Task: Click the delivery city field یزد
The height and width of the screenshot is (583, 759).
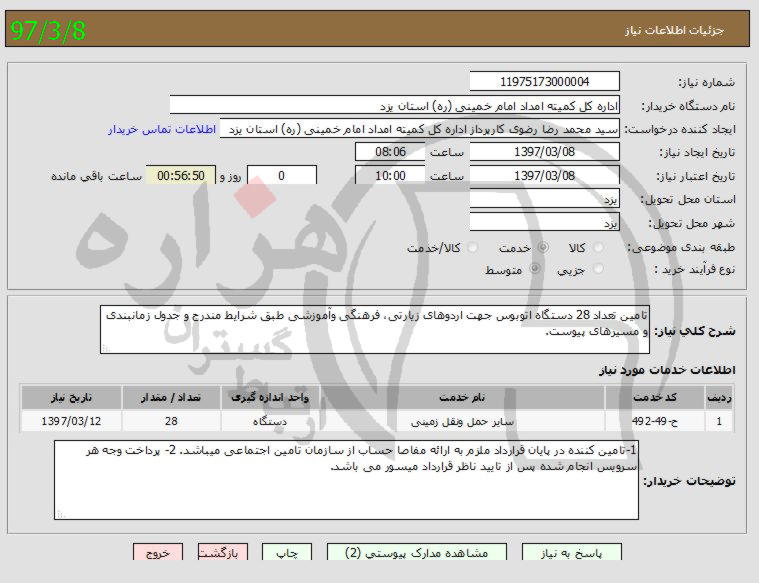Action: tap(545, 222)
